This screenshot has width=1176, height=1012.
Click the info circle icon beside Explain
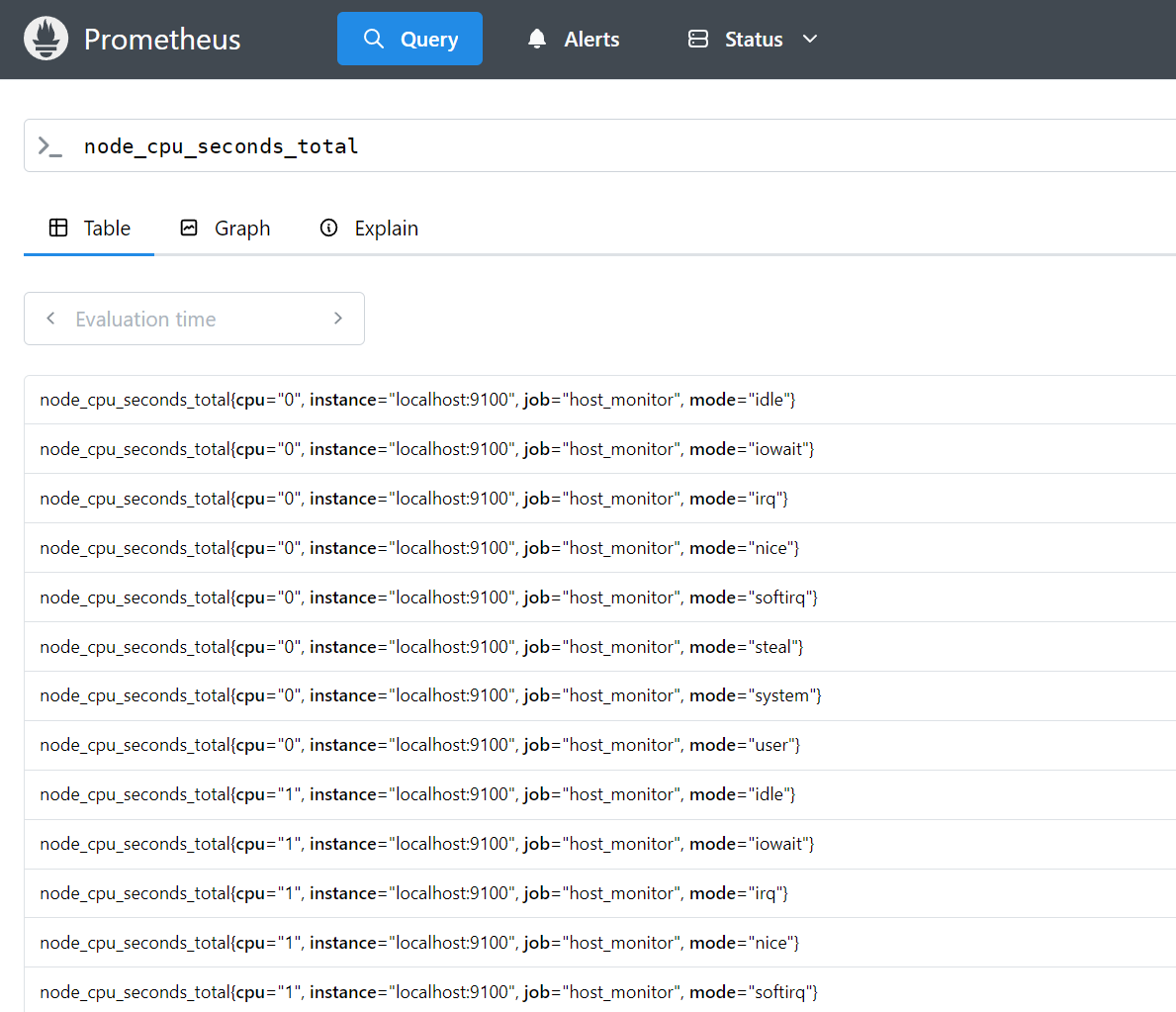pos(329,228)
